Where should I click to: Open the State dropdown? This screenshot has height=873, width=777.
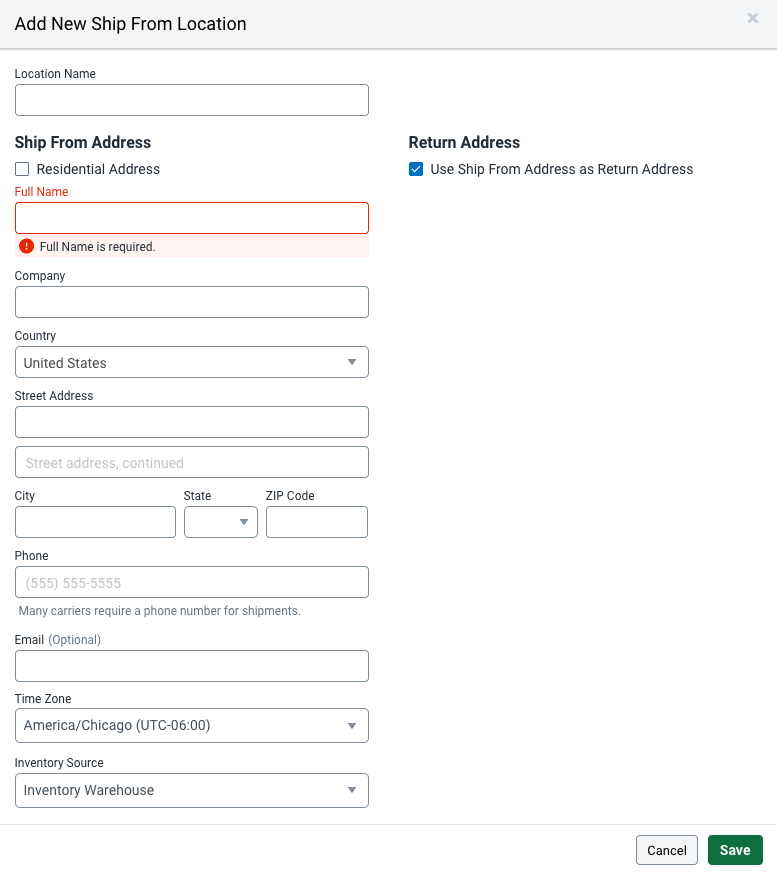[x=221, y=522]
